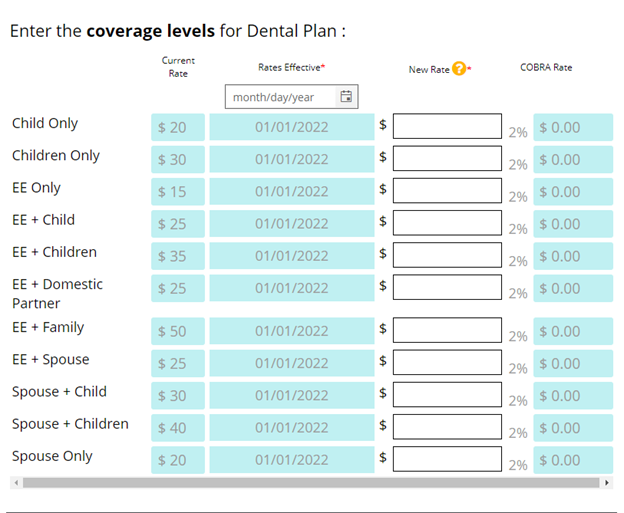Click the Spouse + Child New Rate field
Image resolution: width=624 pixels, height=513 pixels.
click(447, 395)
